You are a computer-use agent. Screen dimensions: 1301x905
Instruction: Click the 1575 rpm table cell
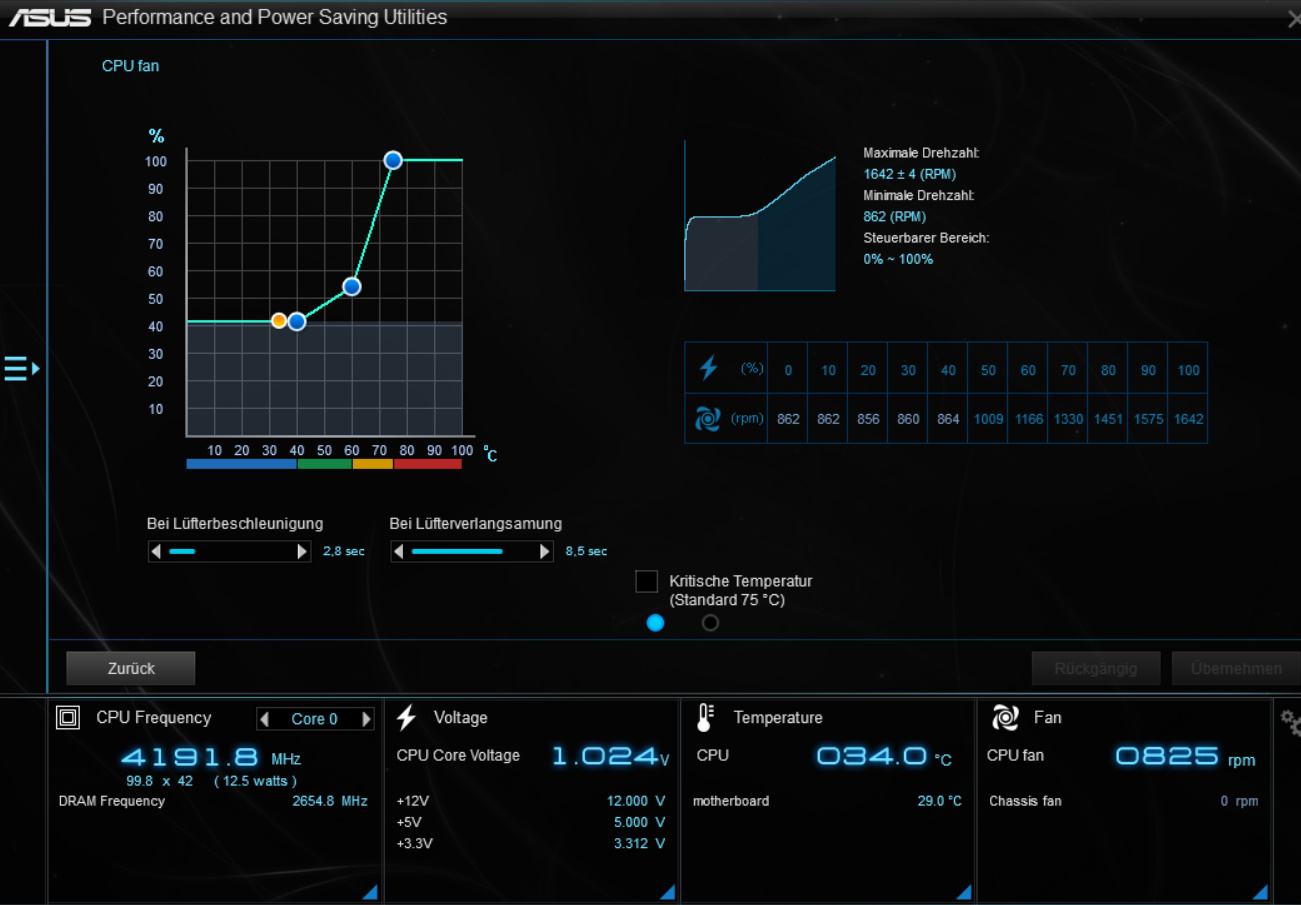click(1148, 419)
